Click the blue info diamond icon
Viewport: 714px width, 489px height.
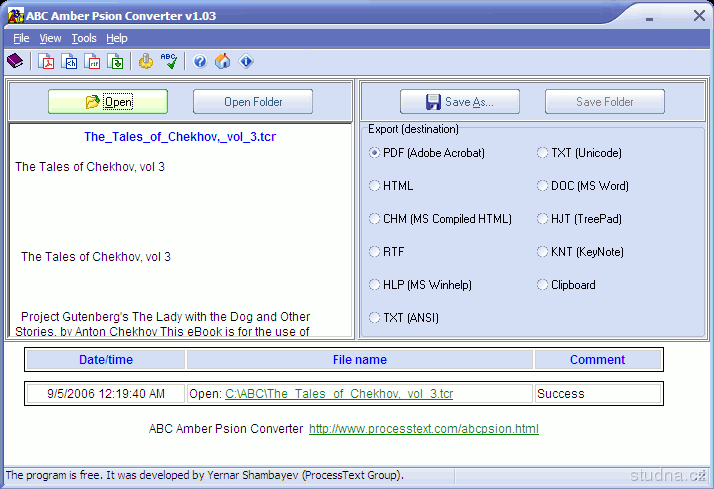click(246, 61)
